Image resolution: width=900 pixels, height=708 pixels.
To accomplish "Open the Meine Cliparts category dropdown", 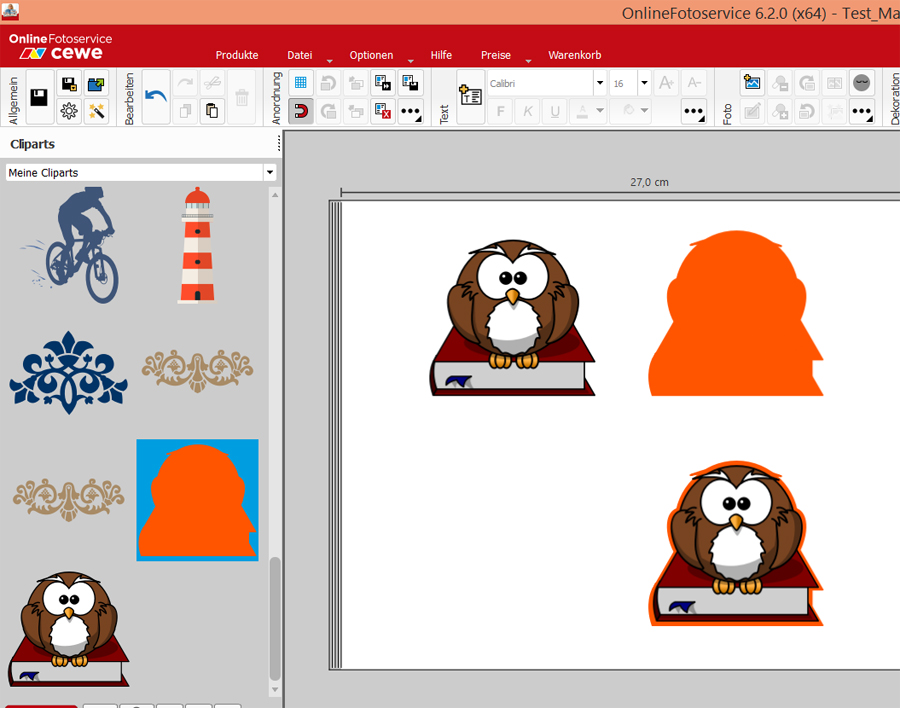I will click(x=269, y=173).
